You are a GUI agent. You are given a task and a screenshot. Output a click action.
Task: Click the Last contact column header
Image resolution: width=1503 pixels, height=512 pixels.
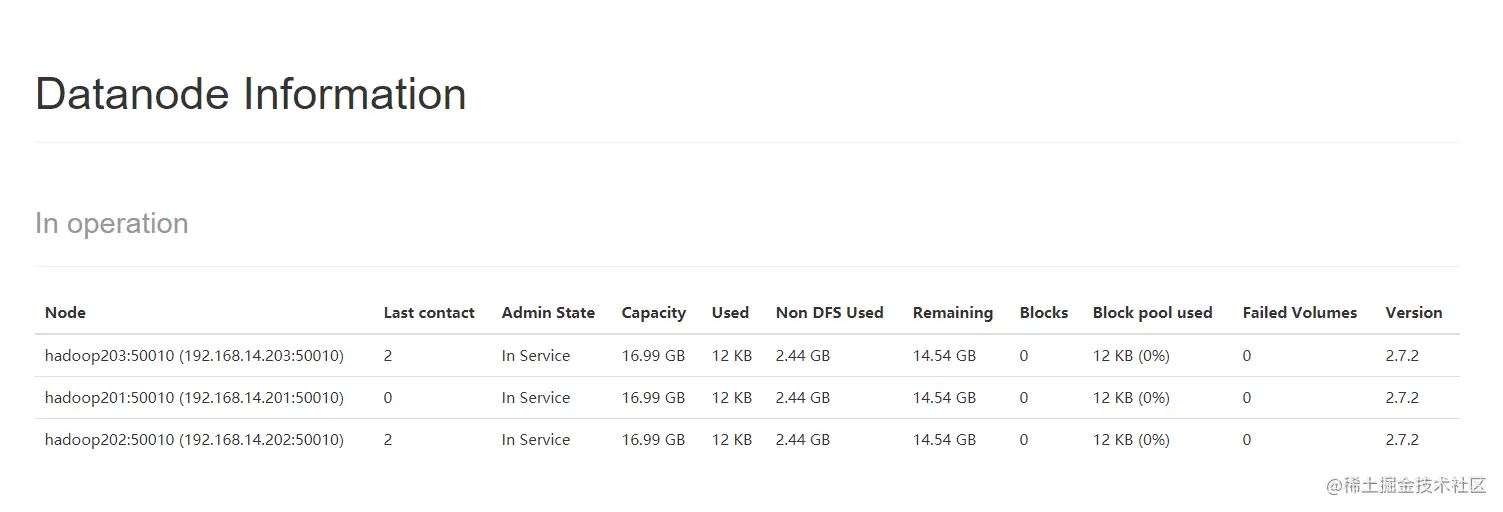click(429, 313)
